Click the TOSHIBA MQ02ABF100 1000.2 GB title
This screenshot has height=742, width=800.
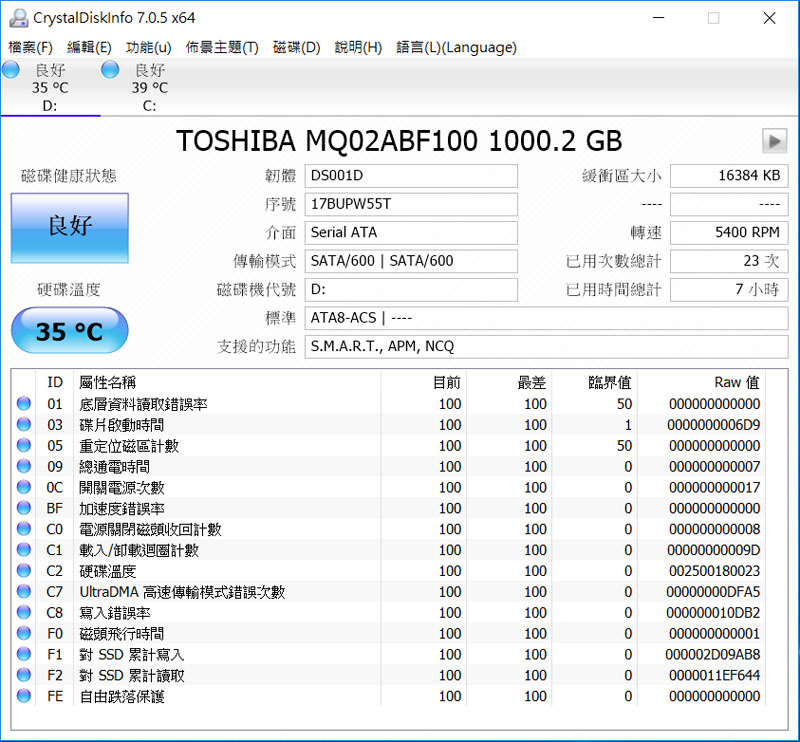(x=399, y=141)
